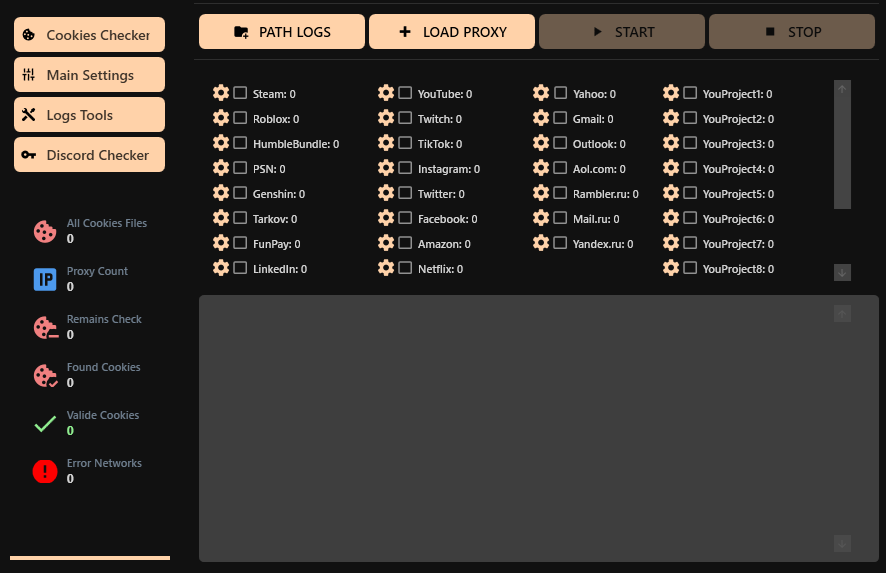Switch to Discord Checker
886x573 pixels.
pyautogui.click(x=89, y=155)
